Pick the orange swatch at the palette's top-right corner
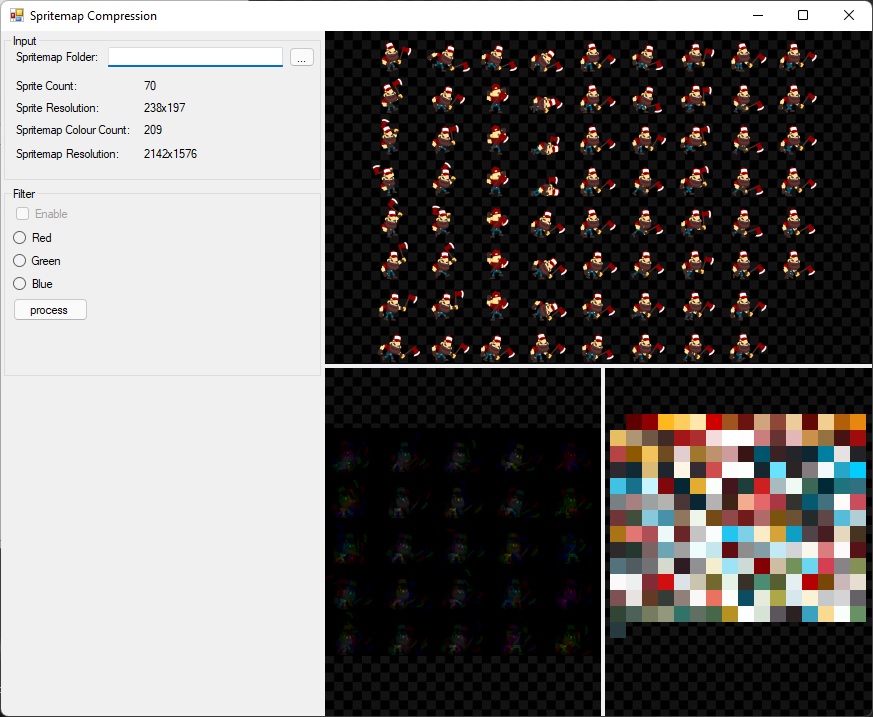This screenshot has width=873, height=717. coord(858,422)
